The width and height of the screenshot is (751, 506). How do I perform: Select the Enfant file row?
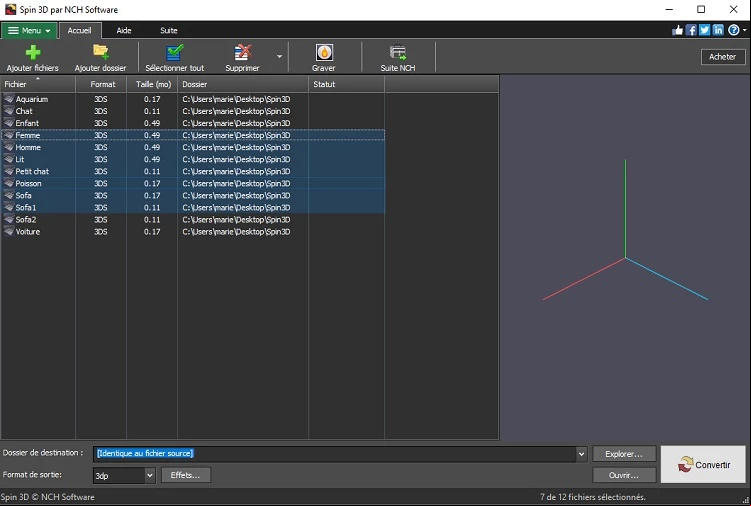pos(193,123)
